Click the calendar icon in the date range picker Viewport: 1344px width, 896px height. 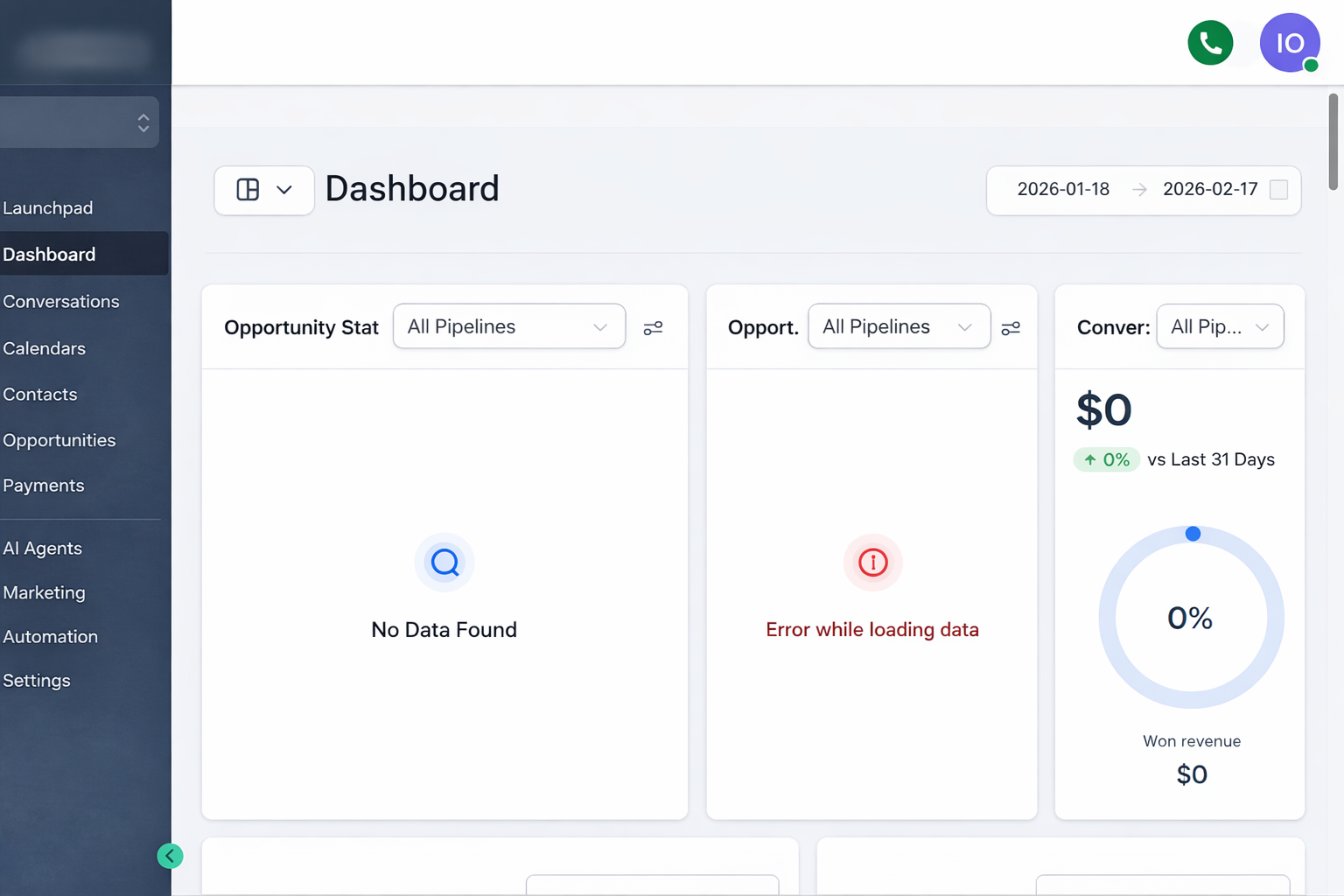point(1277,190)
